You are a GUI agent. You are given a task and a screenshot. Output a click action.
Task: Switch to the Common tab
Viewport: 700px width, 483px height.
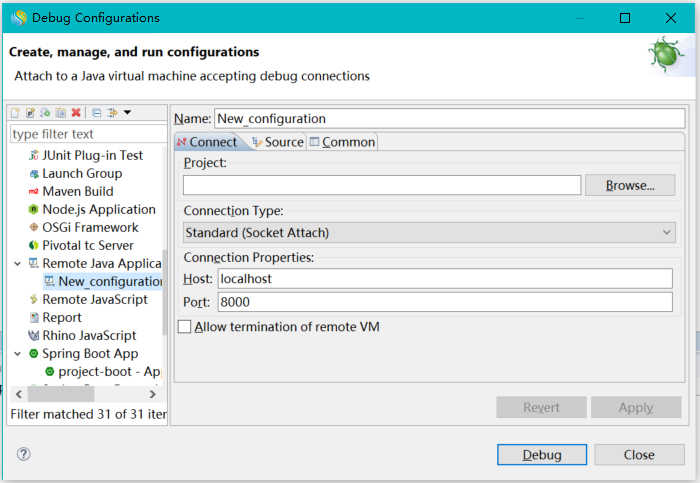tap(342, 142)
